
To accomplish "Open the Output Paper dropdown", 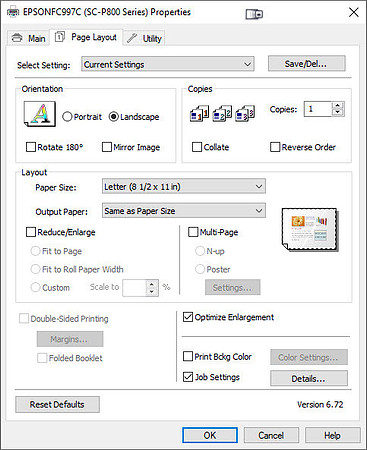I will tap(184, 211).
